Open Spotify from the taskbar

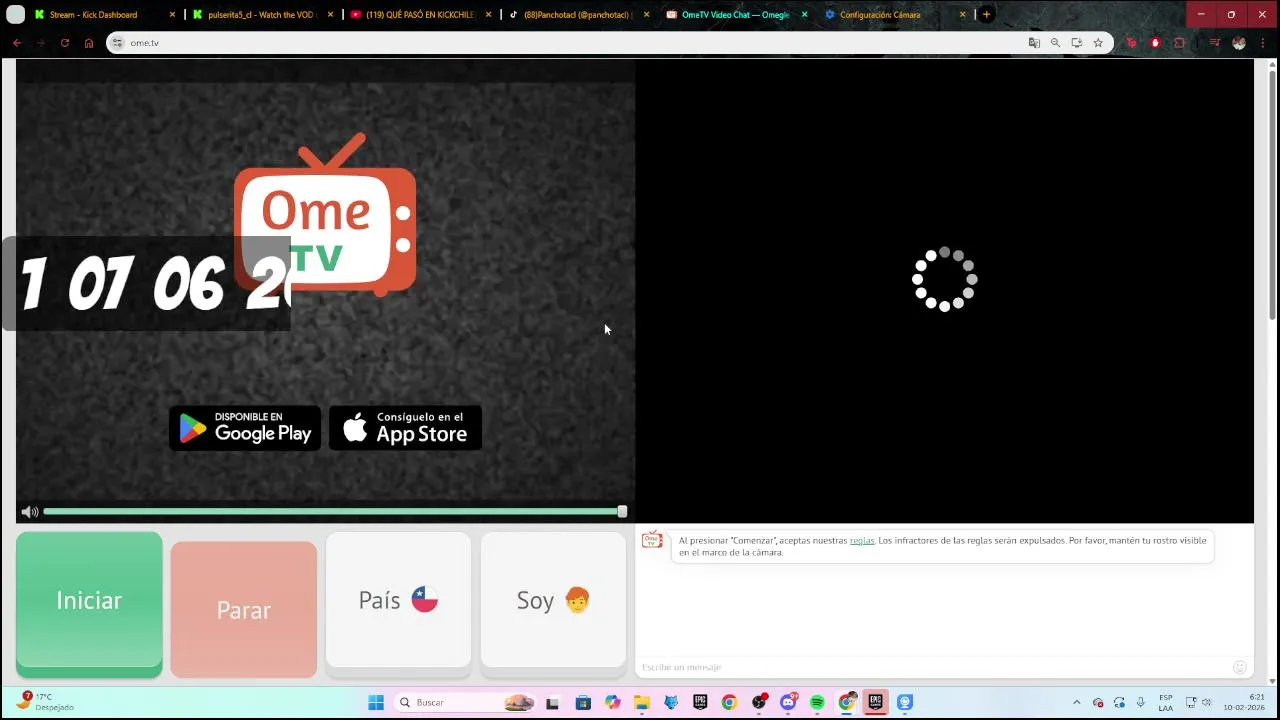point(817,703)
